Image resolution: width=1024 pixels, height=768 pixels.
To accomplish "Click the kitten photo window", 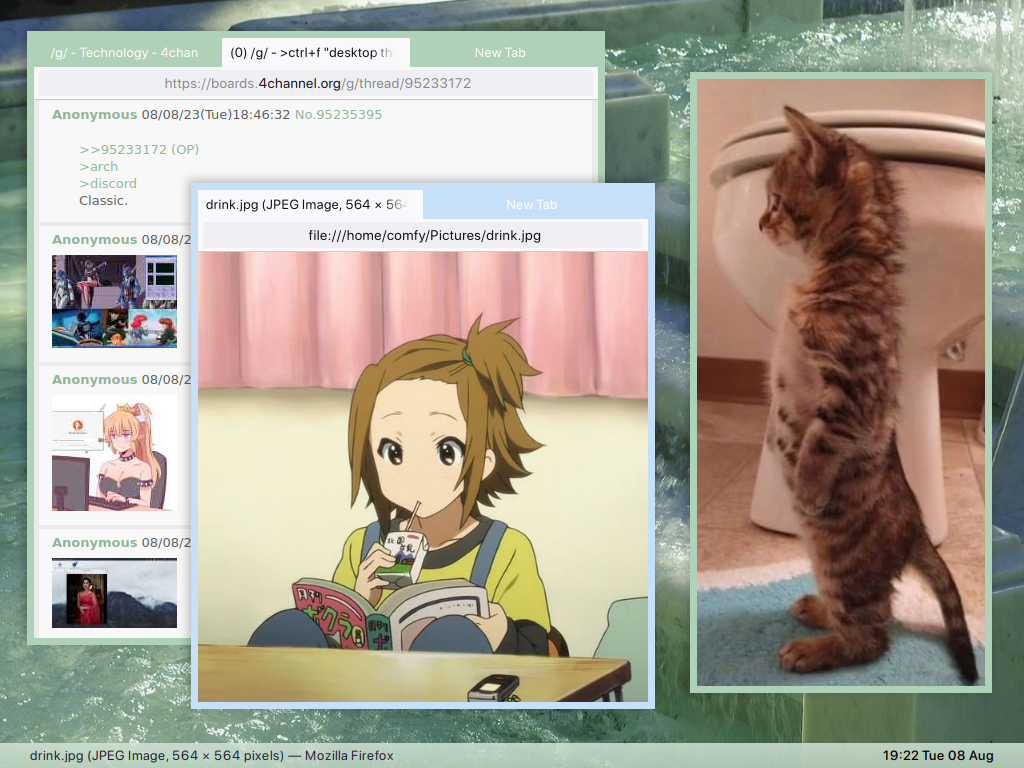I will point(840,382).
